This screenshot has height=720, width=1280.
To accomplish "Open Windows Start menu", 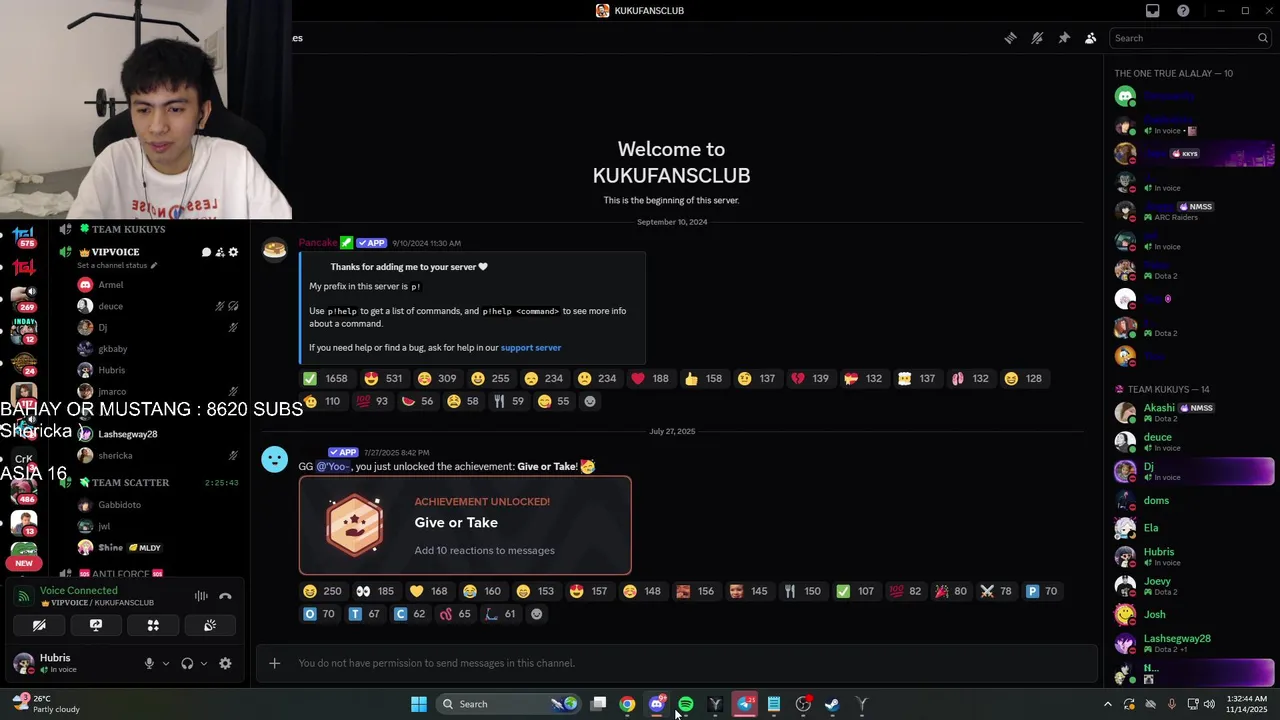I will tap(419, 704).
